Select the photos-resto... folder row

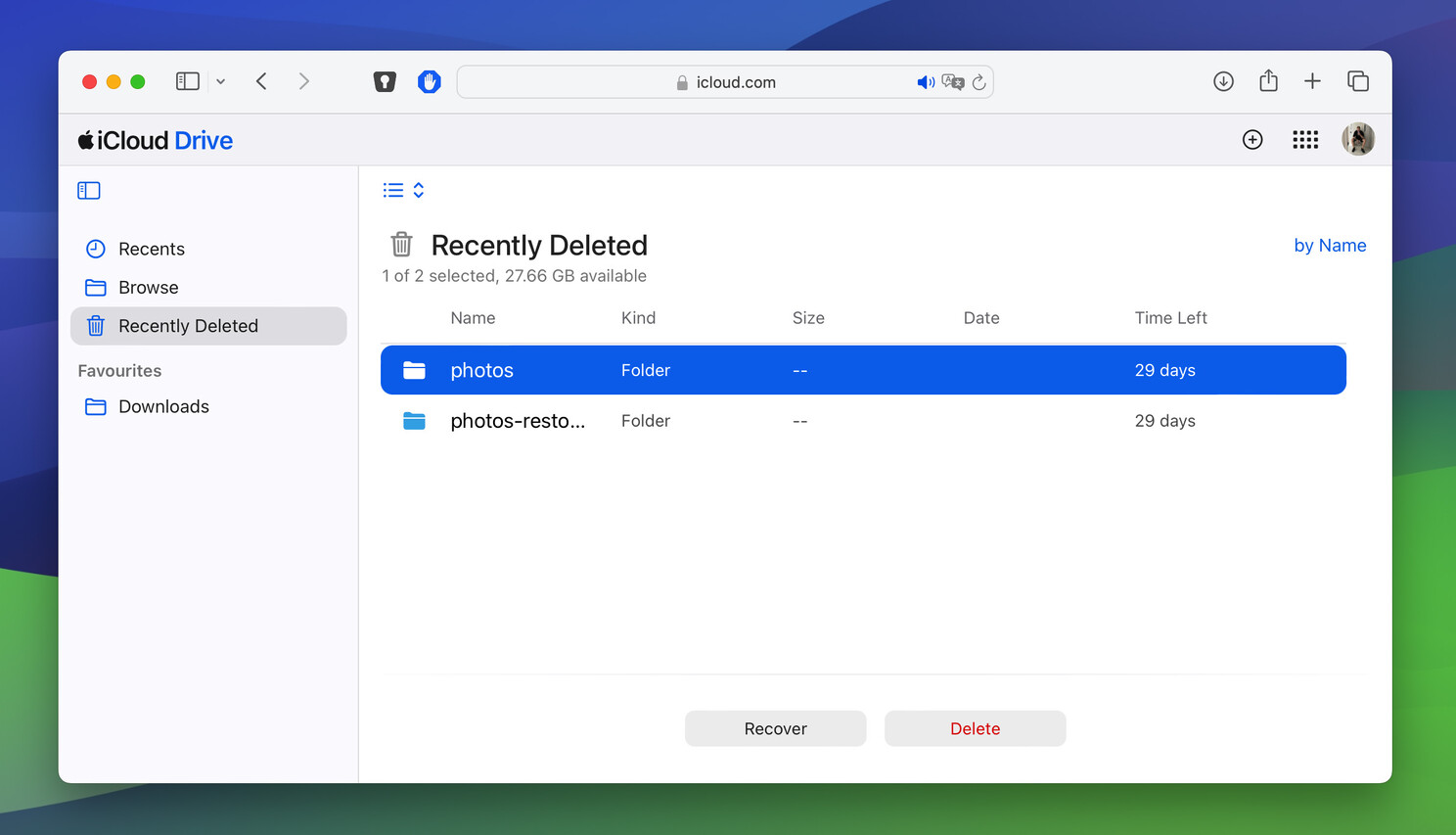(x=863, y=421)
